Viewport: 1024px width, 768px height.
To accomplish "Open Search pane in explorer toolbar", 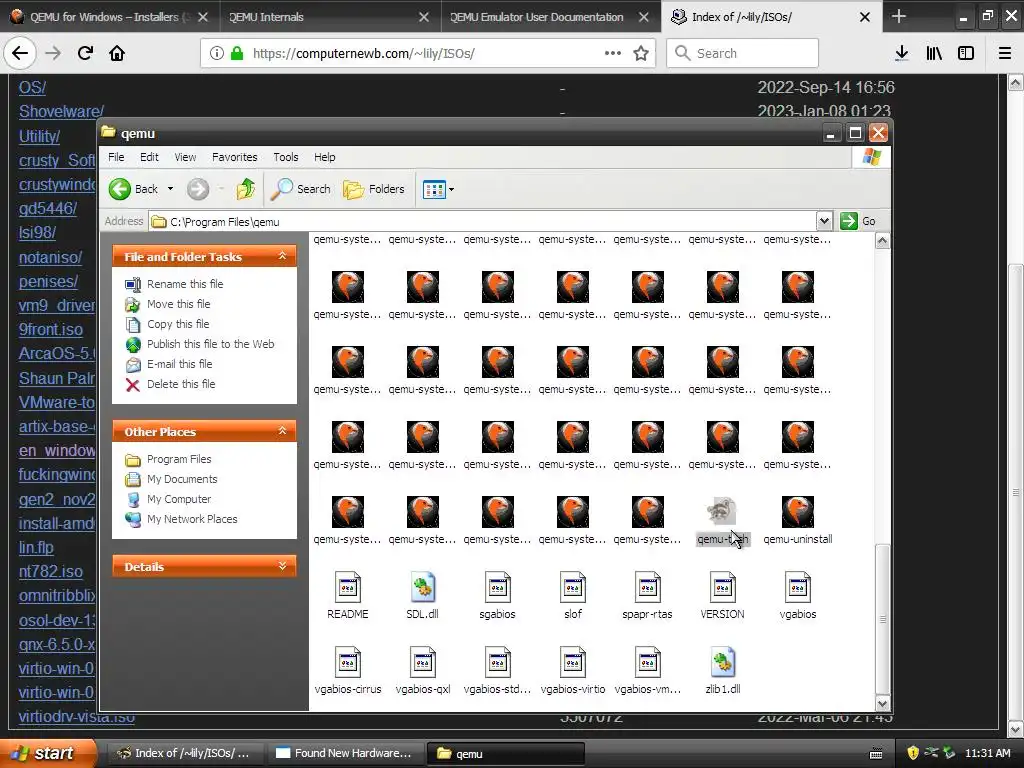I will pos(301,189).
